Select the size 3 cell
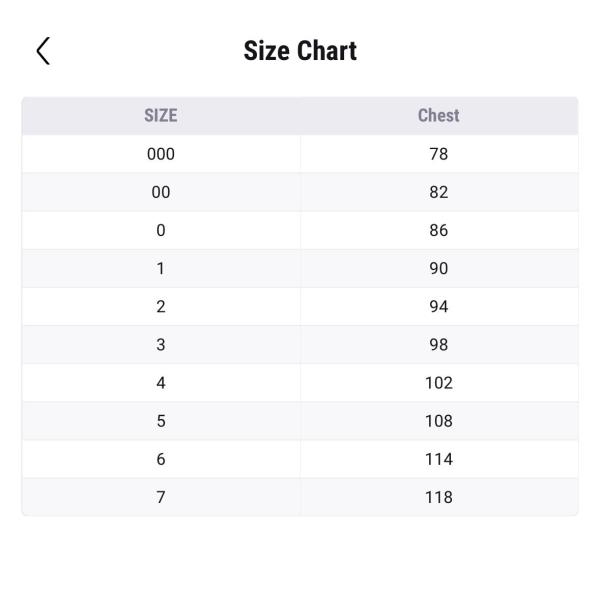Screen dimensions: 600x593 point(160,345)
